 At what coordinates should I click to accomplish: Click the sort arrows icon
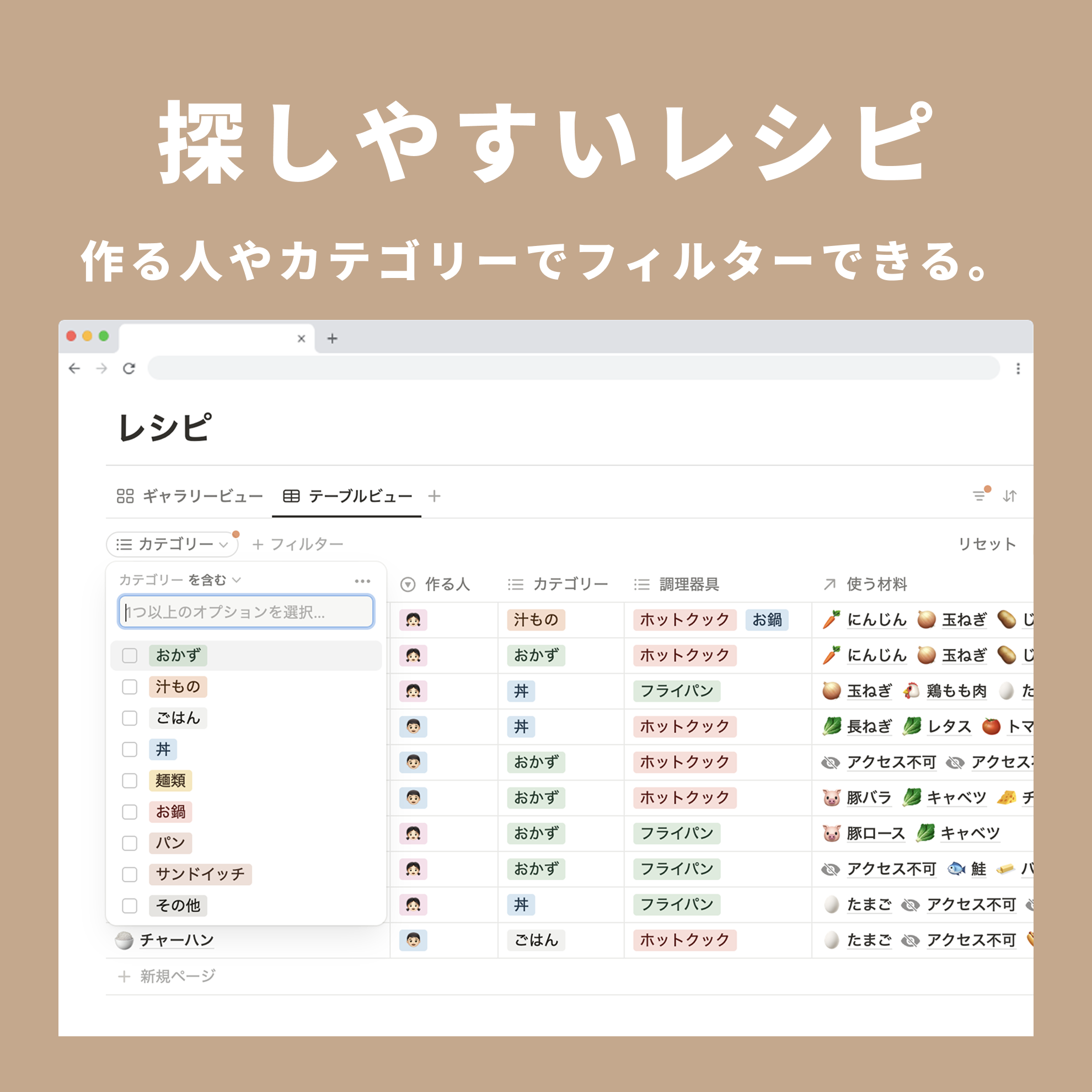click(x=1009, y=496)
